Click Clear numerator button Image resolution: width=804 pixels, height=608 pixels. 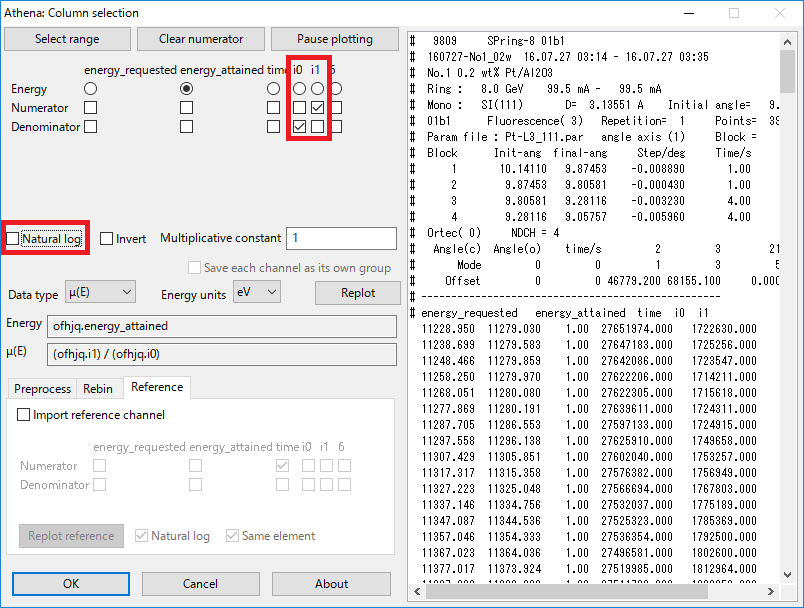(201, 39)
